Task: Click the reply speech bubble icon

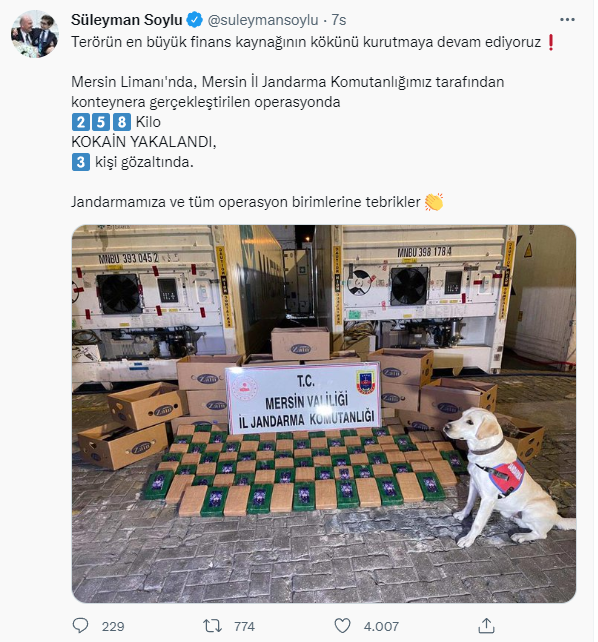Action: click(x=80, y=626)
